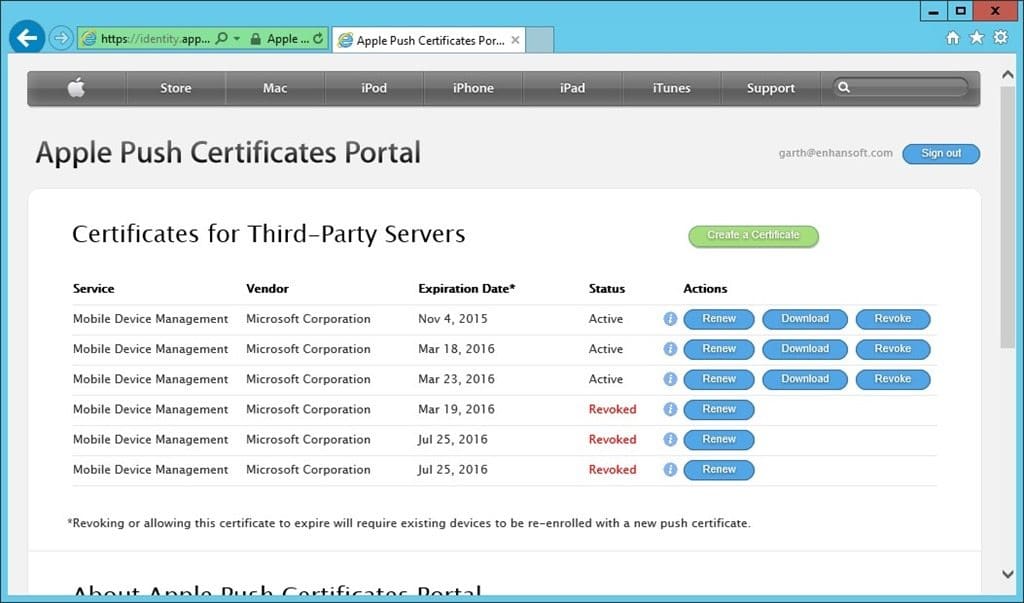Open browser Tools gear icon

tap(1000, 37)
